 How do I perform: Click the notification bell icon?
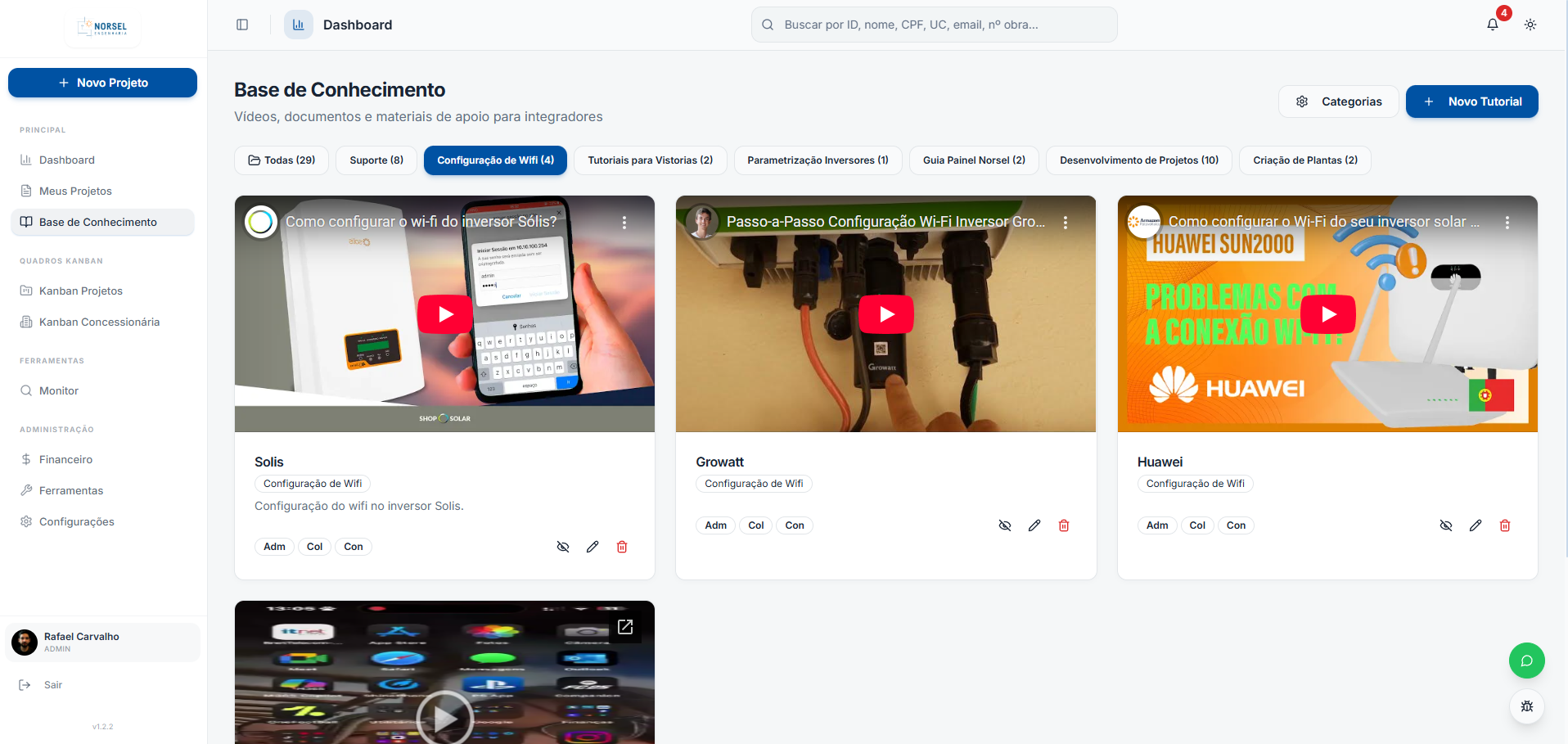pos(1492,25)
